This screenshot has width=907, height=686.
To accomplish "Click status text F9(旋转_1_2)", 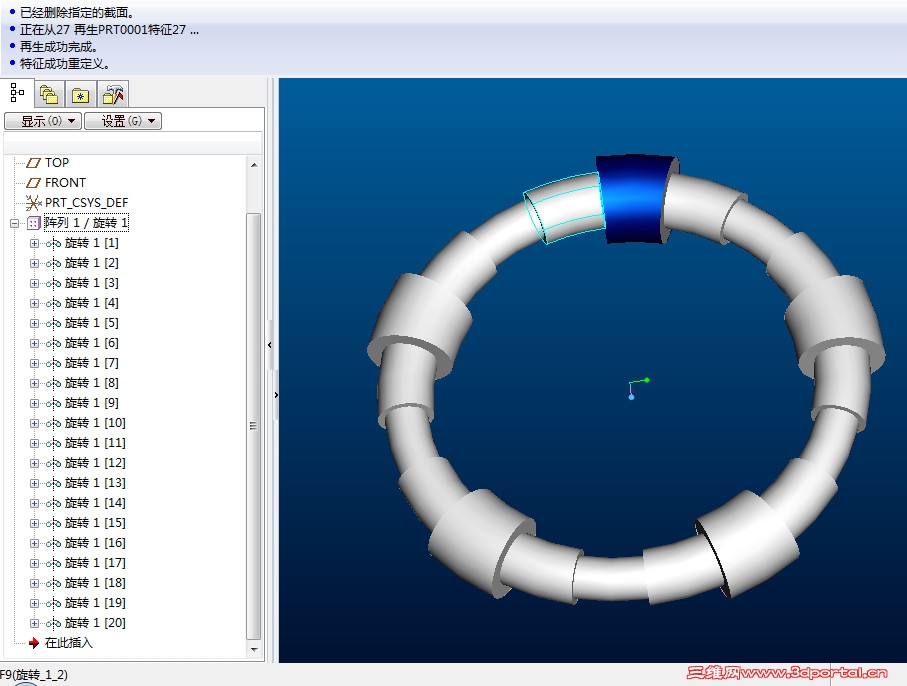I will [x=34, y=675].
